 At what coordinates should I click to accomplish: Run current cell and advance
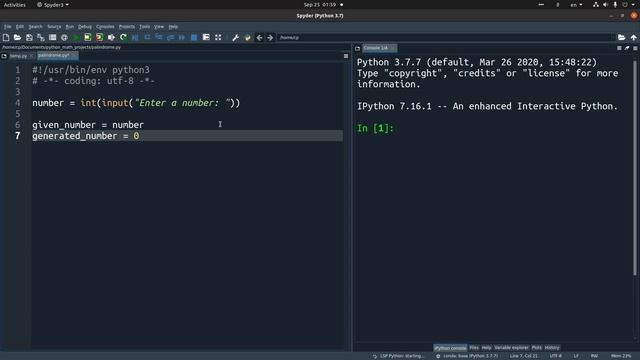pyautogui.click(x=99, y=38)
